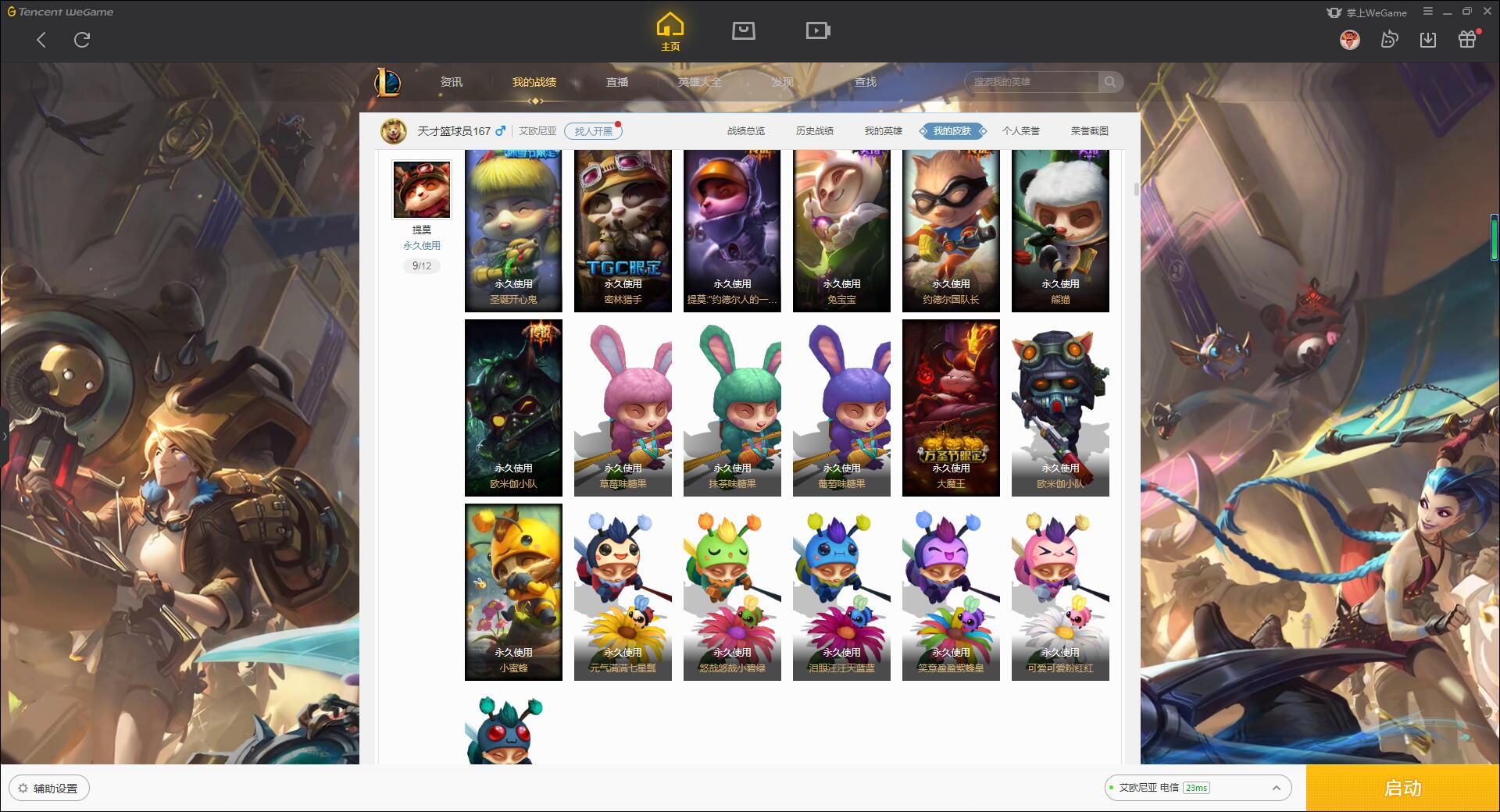1500x812 pixels.
Task: Click the 启动 launch button
Action: [1403, 789]
